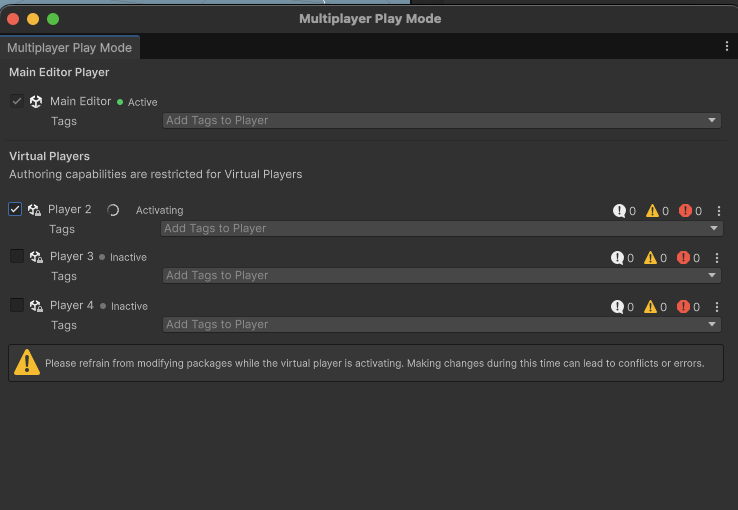The image size is (738, 510).
Task: Click the green Active status dot
Action: tap(120, 102)
